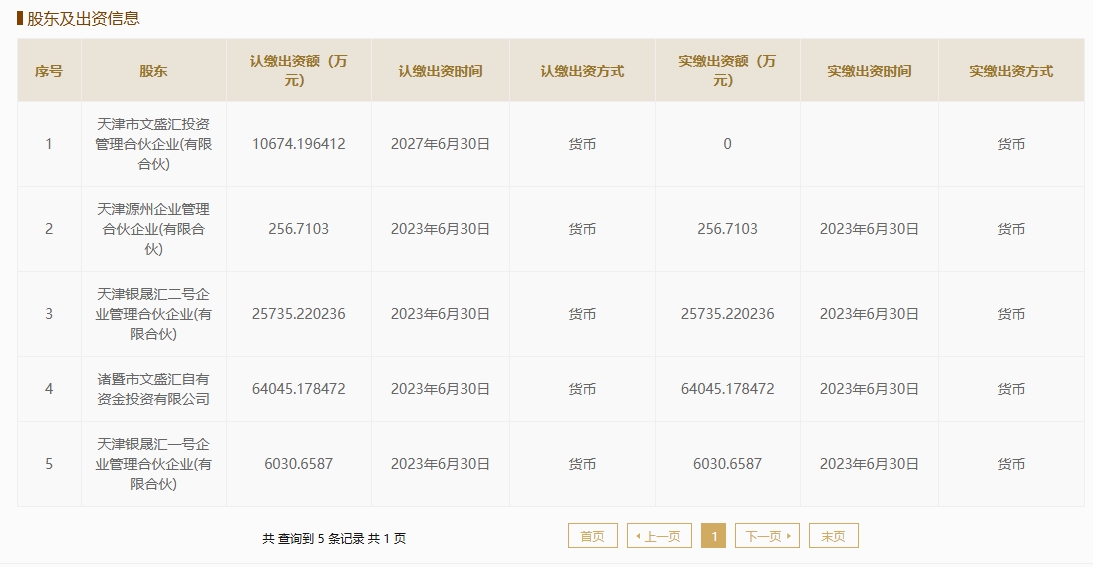Click the 共查询到 5 条记录 共 1 页 summary
Viewport: 1093px width, 567px height.
pos(334,538)
